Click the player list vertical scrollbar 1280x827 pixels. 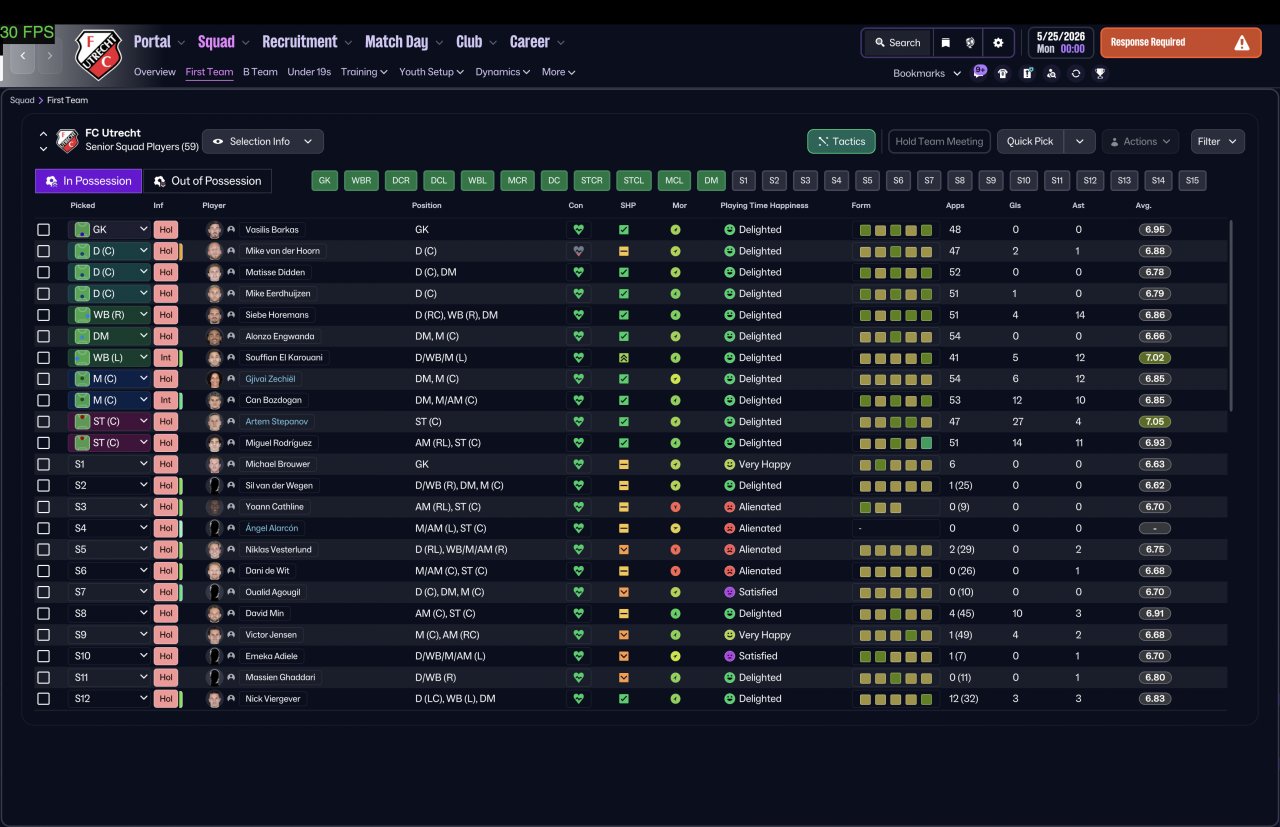point(1231,315)
